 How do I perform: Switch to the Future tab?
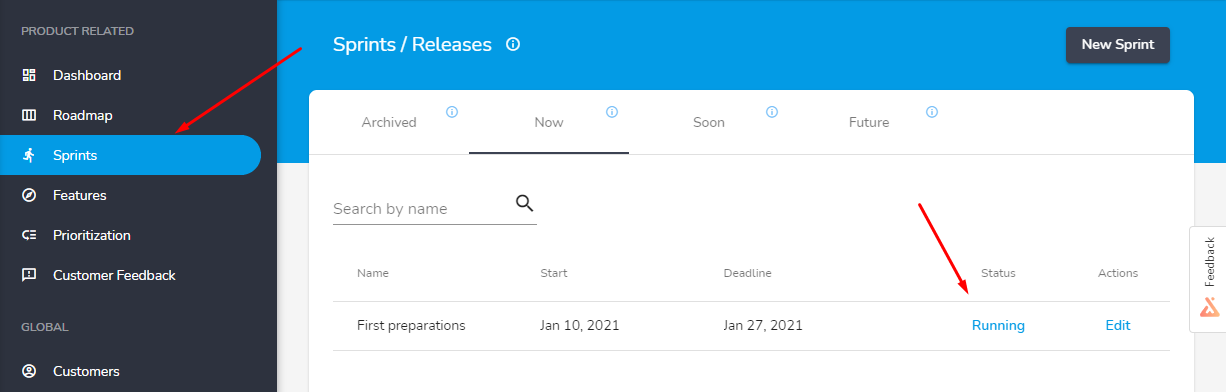coord(869,122)
